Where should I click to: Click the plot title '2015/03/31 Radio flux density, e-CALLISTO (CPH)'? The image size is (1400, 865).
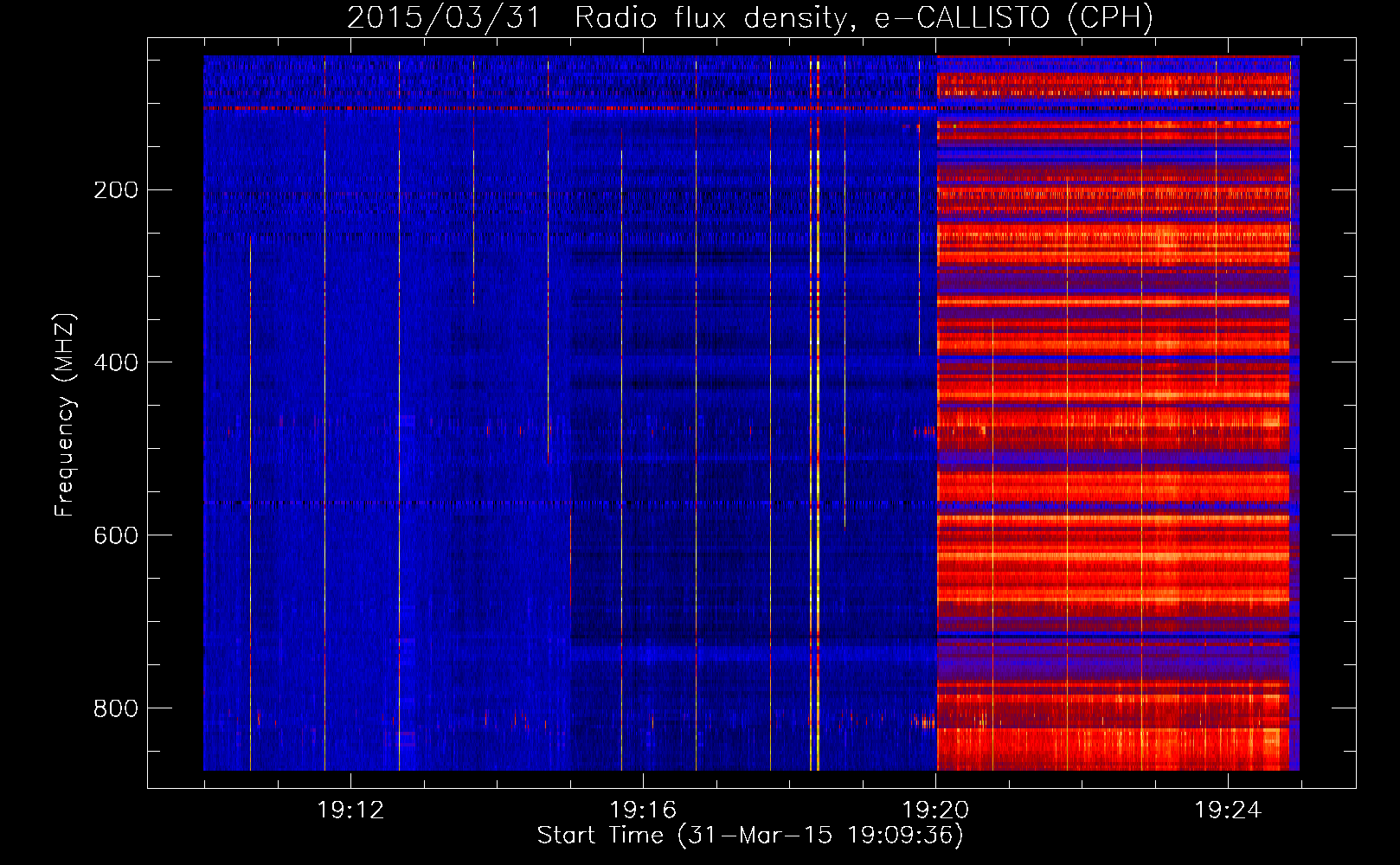(750, 17)
